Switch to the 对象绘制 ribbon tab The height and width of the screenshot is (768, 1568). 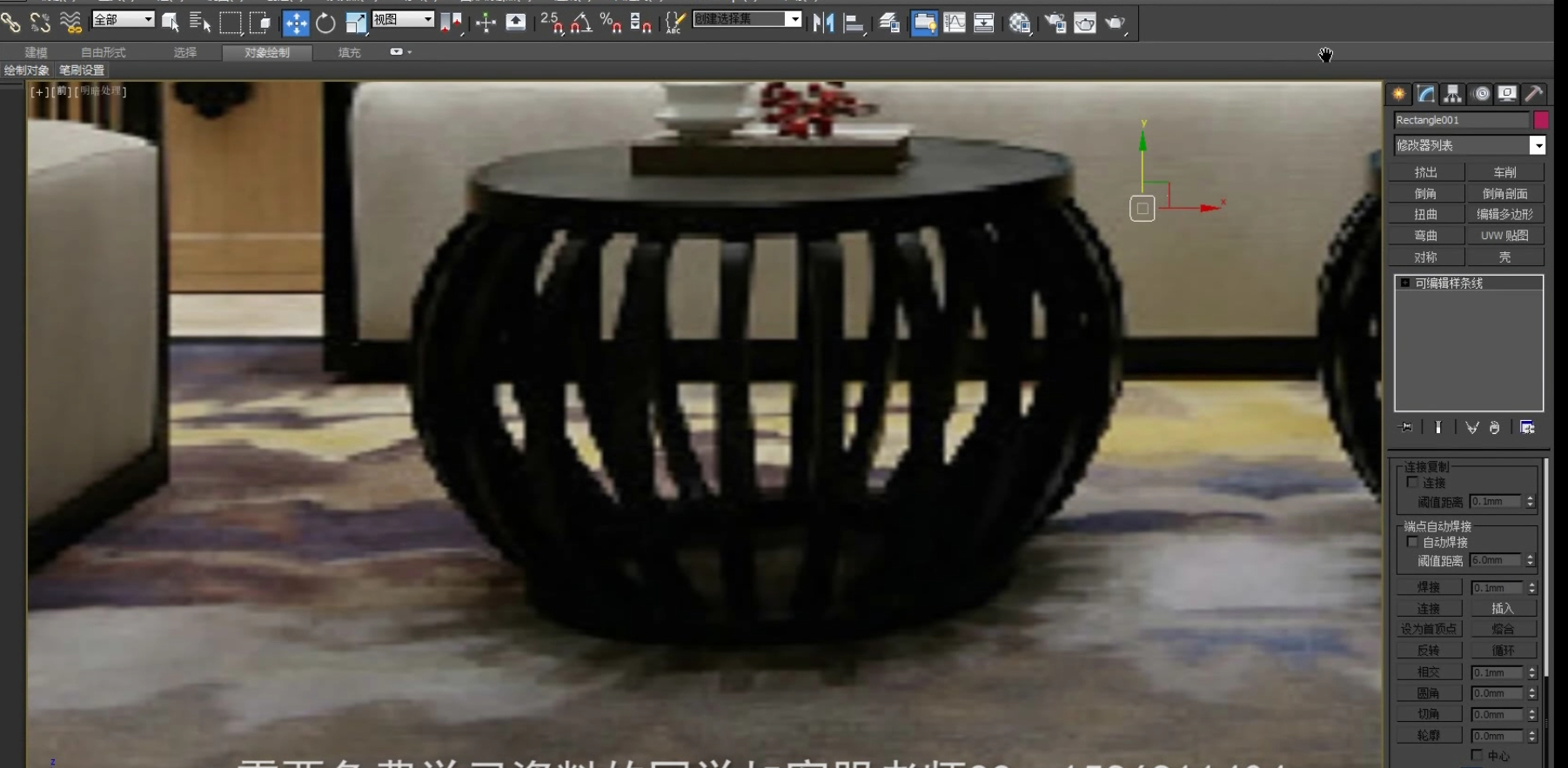pos(267,53)
